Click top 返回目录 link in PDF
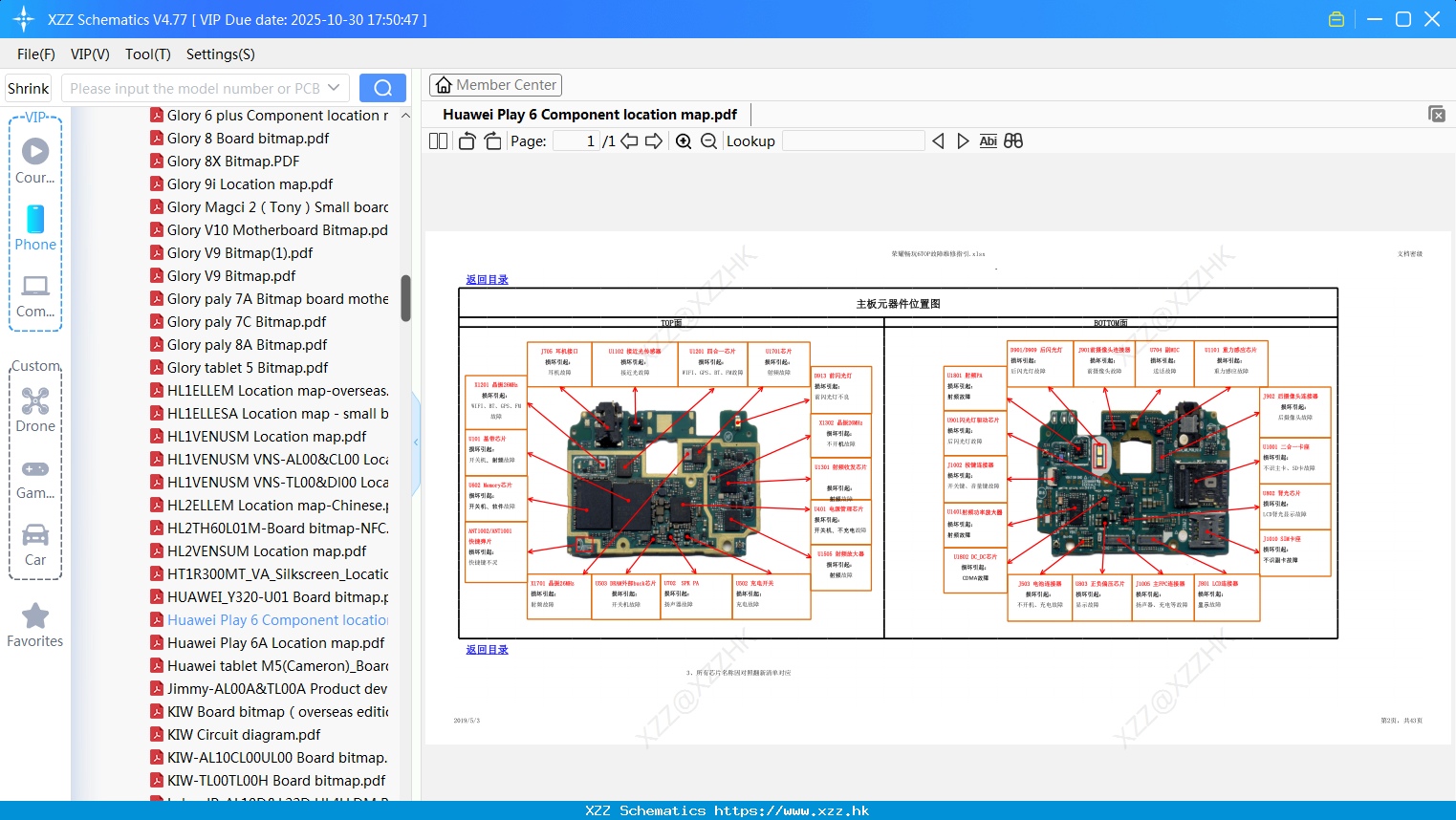The height and width of the screenshot is (820, 1456). click(487, 280)
